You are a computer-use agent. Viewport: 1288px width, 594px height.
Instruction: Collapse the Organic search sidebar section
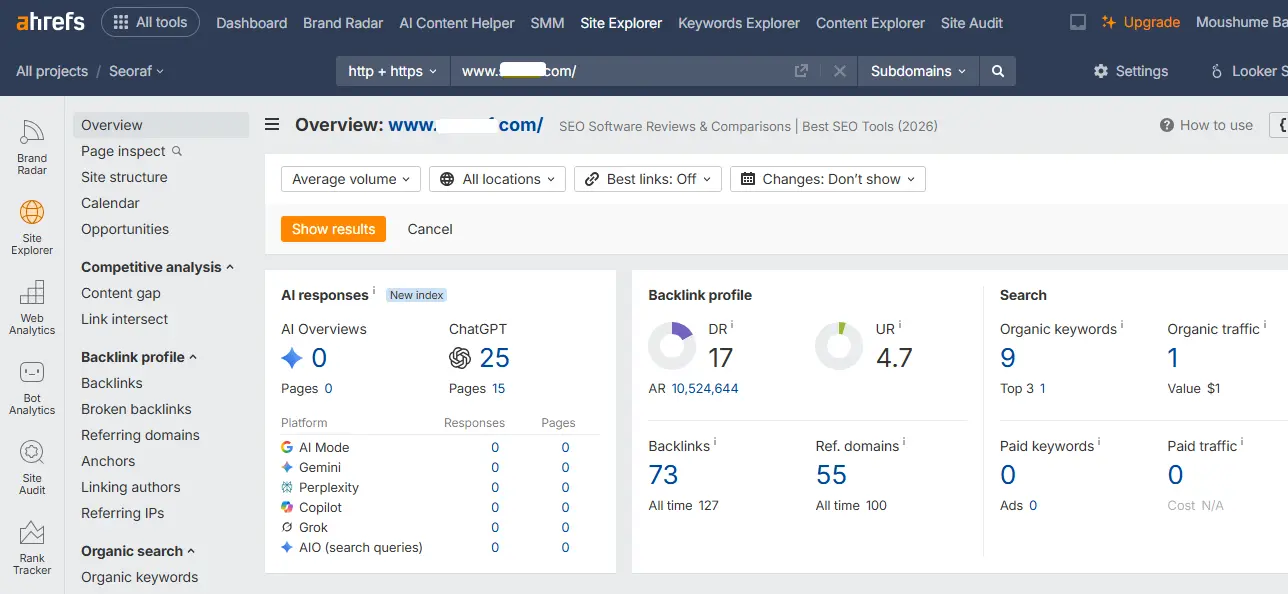tap(138, 551)
